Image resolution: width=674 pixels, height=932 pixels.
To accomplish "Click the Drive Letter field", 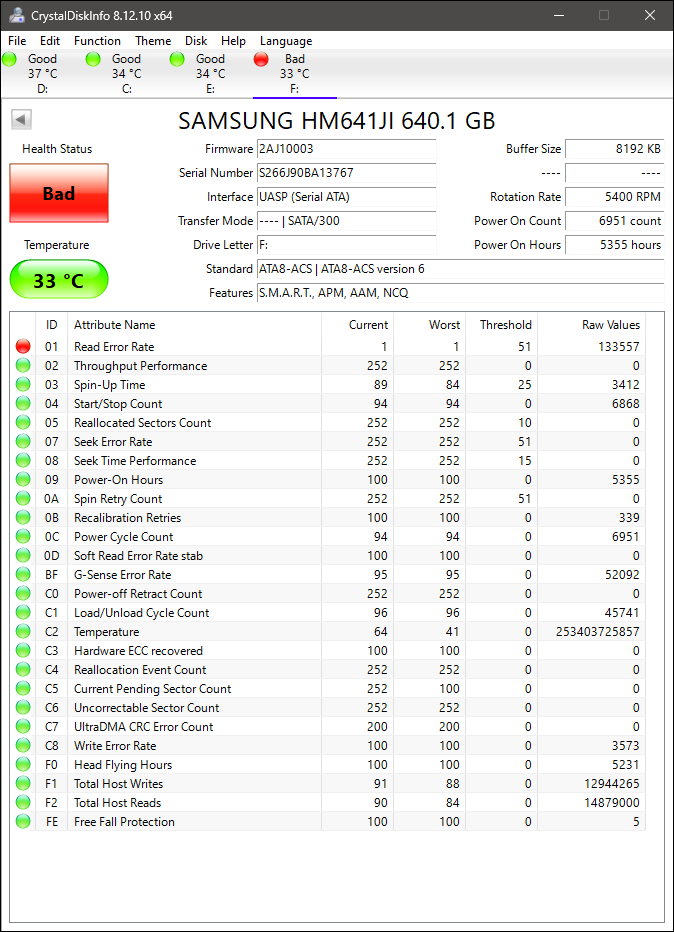I will pos(347,245).
